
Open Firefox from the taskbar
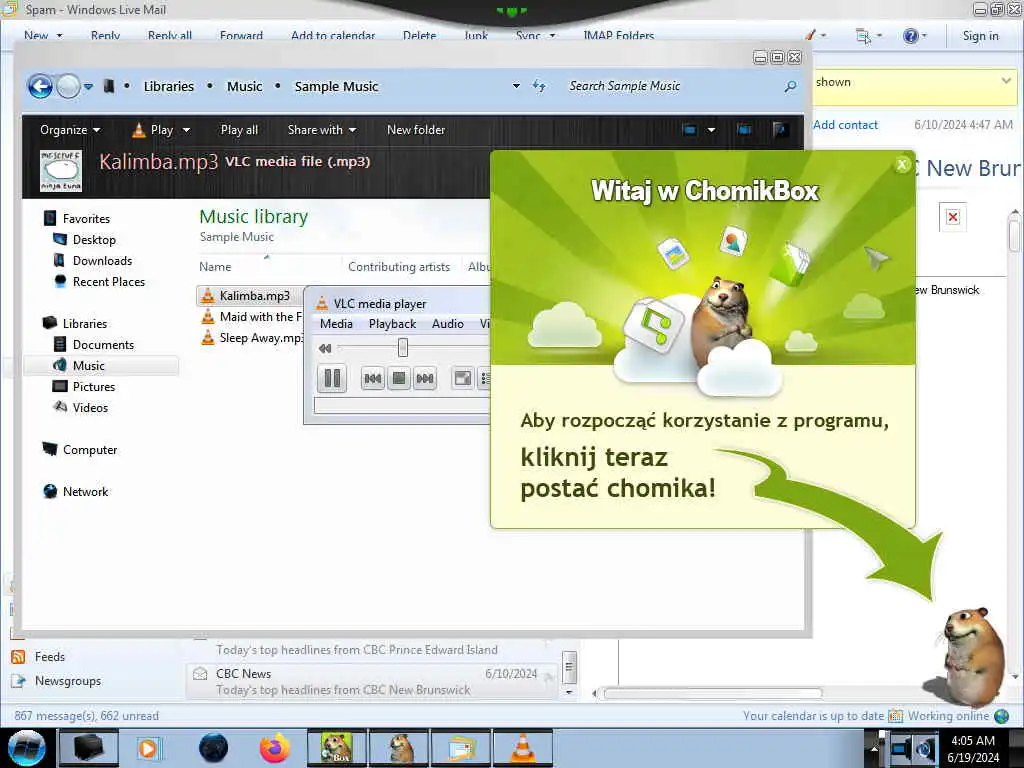point(274,748)
